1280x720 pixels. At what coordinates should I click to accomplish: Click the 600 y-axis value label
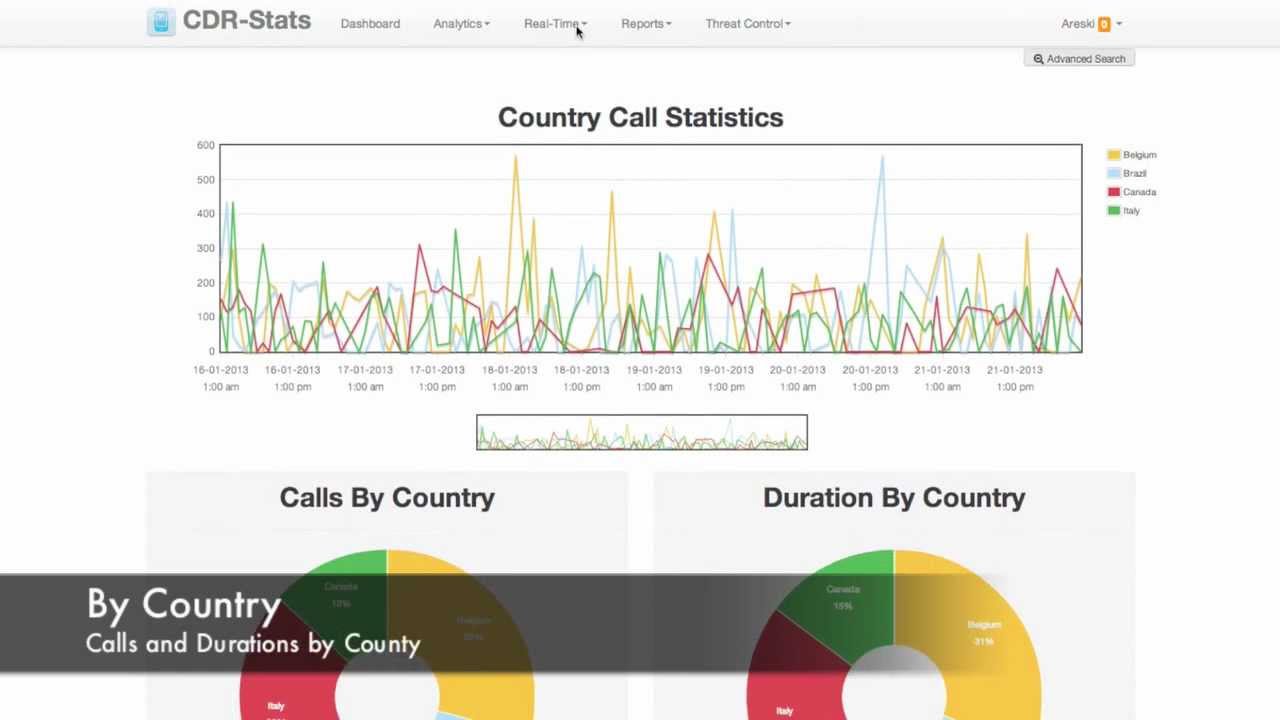click(x=205, y=145)
